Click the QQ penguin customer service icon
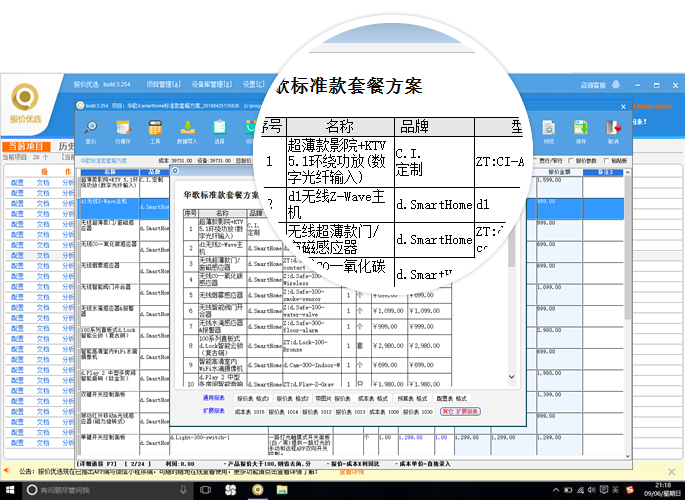685x500 pixels. [x=616, y=84]
